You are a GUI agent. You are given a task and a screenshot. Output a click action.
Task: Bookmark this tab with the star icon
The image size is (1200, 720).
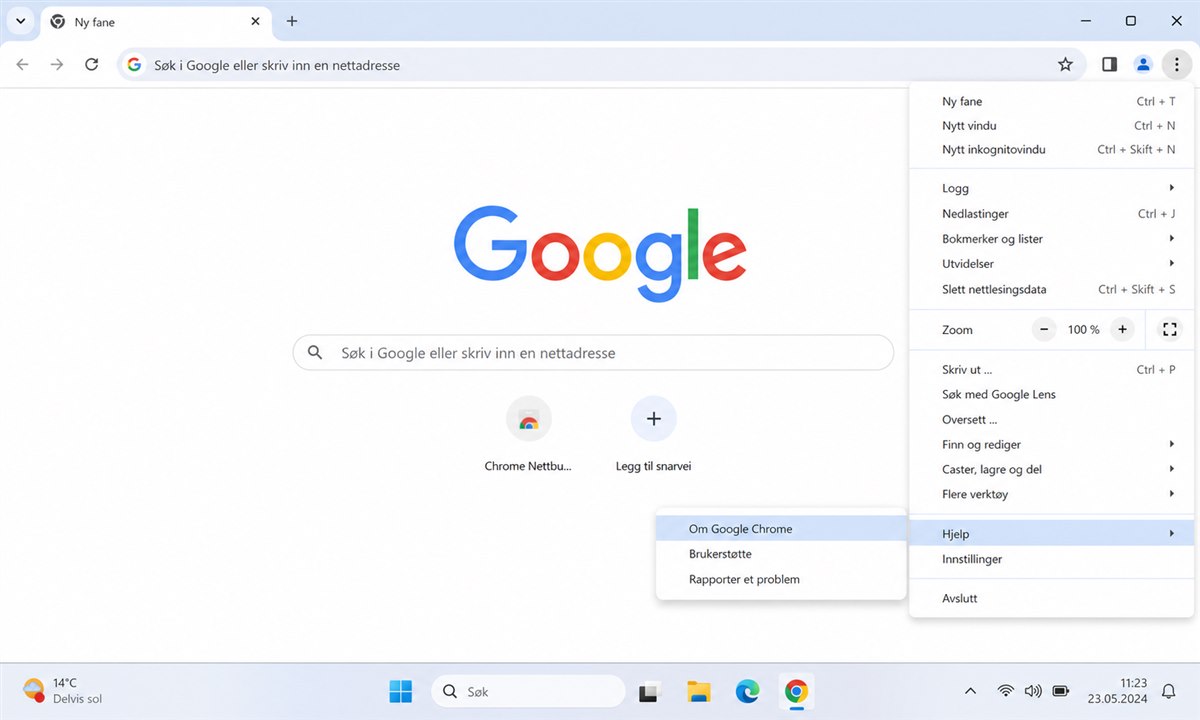pyautogui.click(x=1065, y=65)
